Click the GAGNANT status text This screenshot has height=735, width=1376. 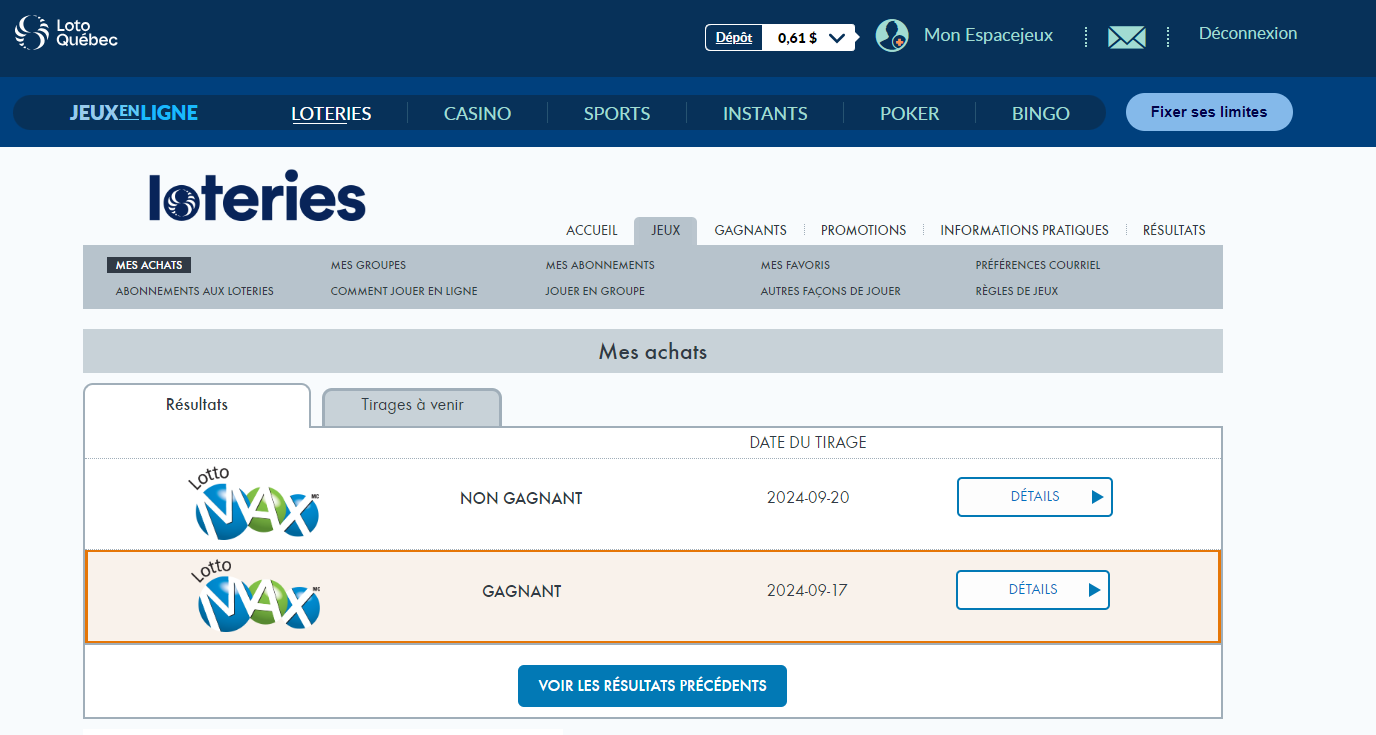[522, 591]
